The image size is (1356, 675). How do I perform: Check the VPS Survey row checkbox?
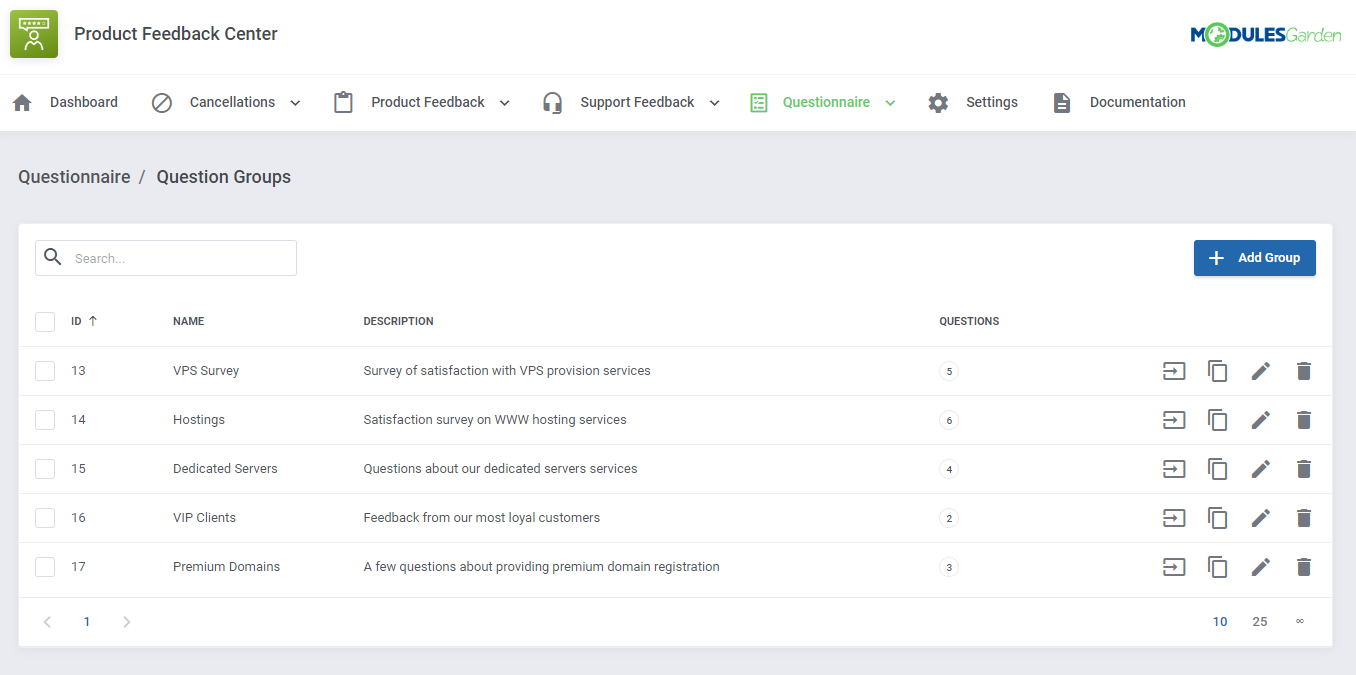45,370
